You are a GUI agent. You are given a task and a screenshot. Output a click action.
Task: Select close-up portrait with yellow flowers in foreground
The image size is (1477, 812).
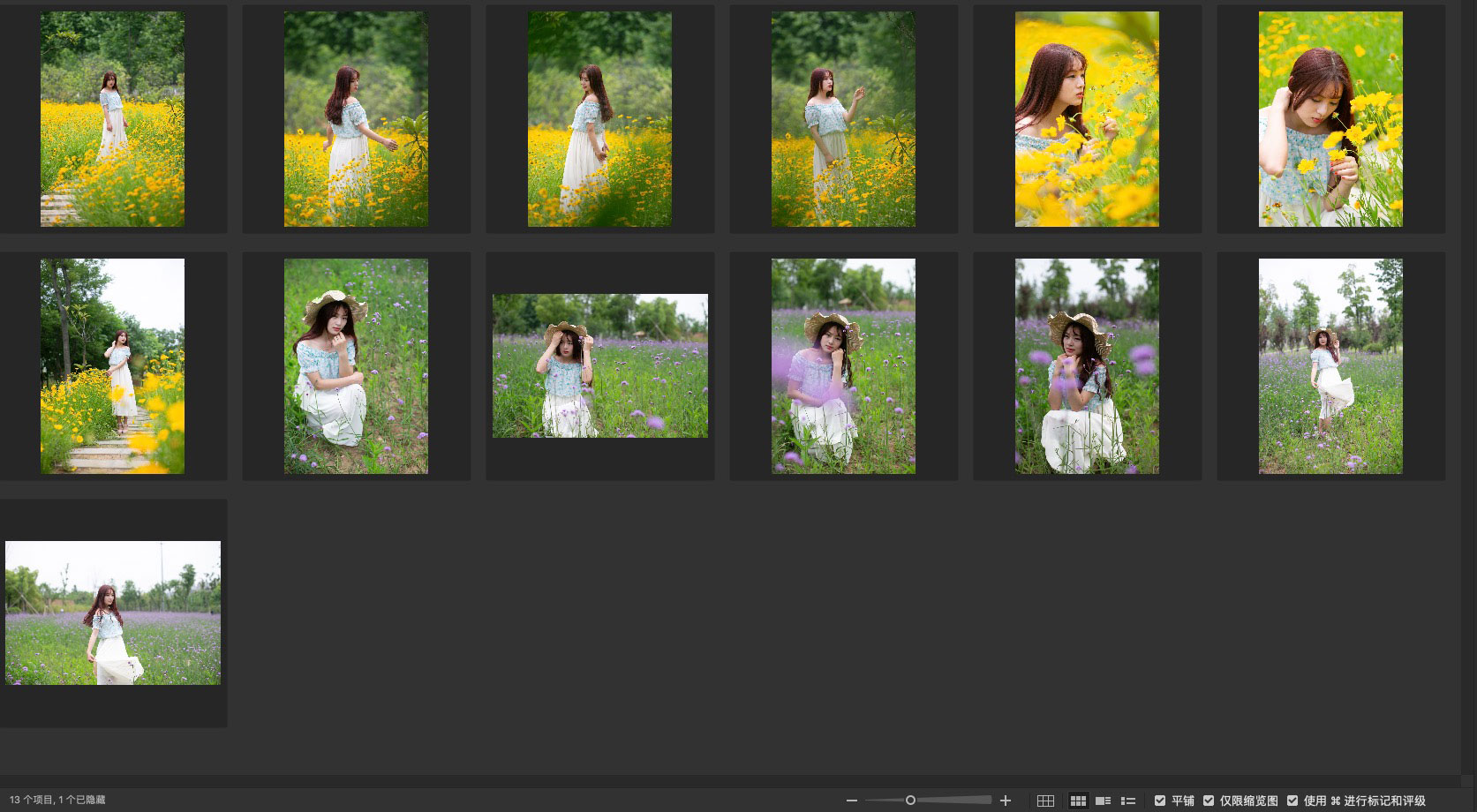click(x=1087, y=119)
